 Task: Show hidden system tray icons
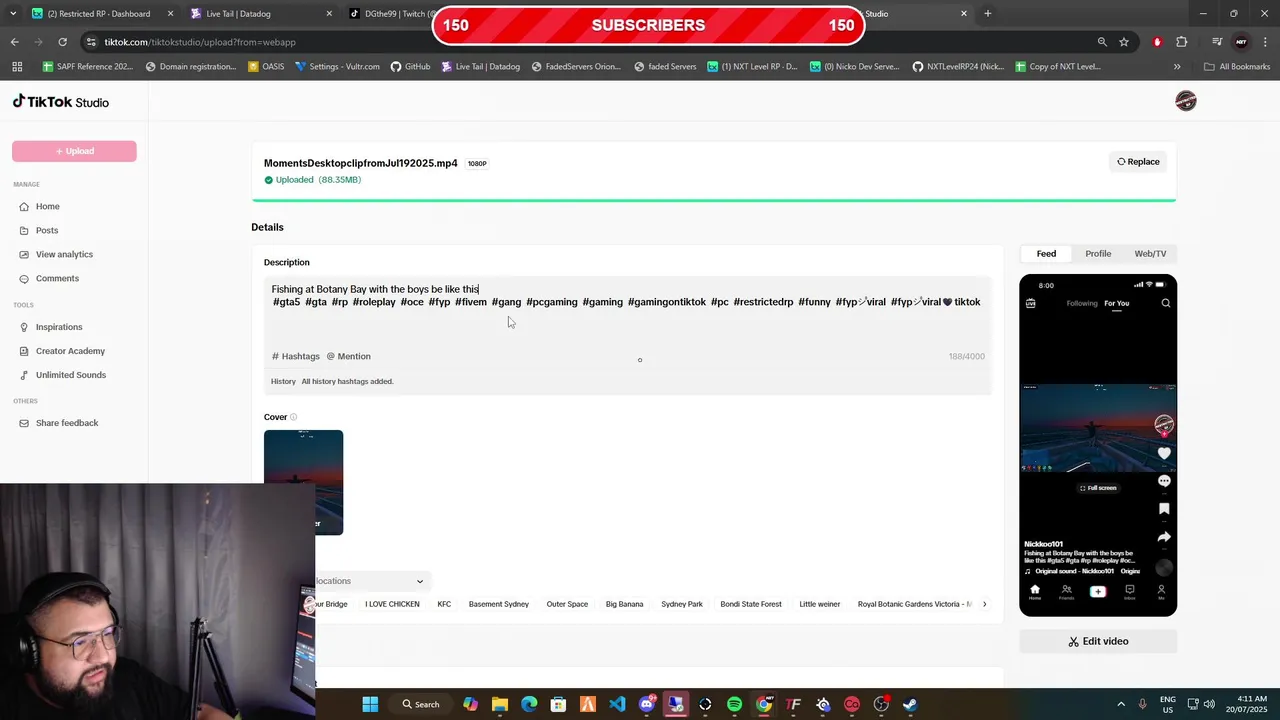point(1120,704)
